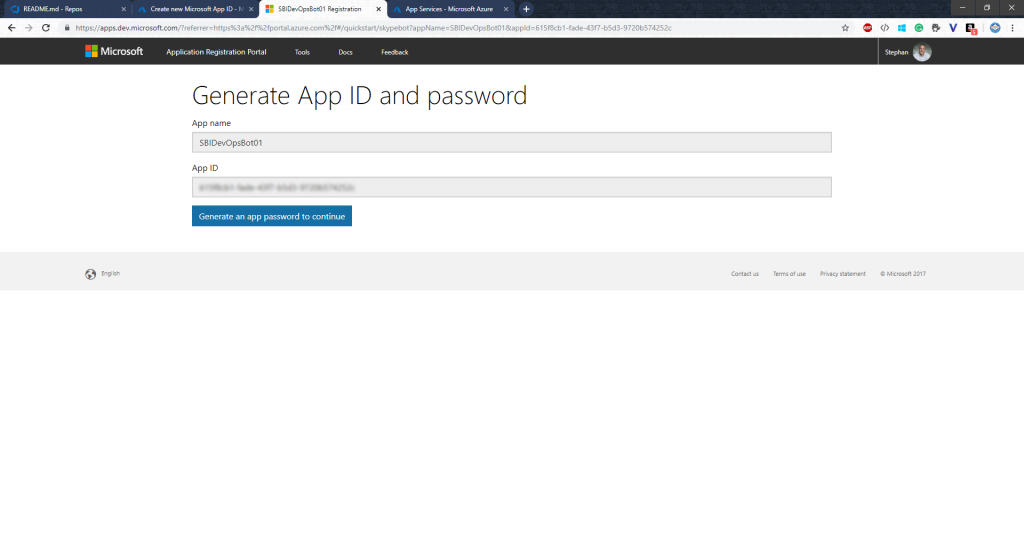Minimize the Chrome window

963,8
